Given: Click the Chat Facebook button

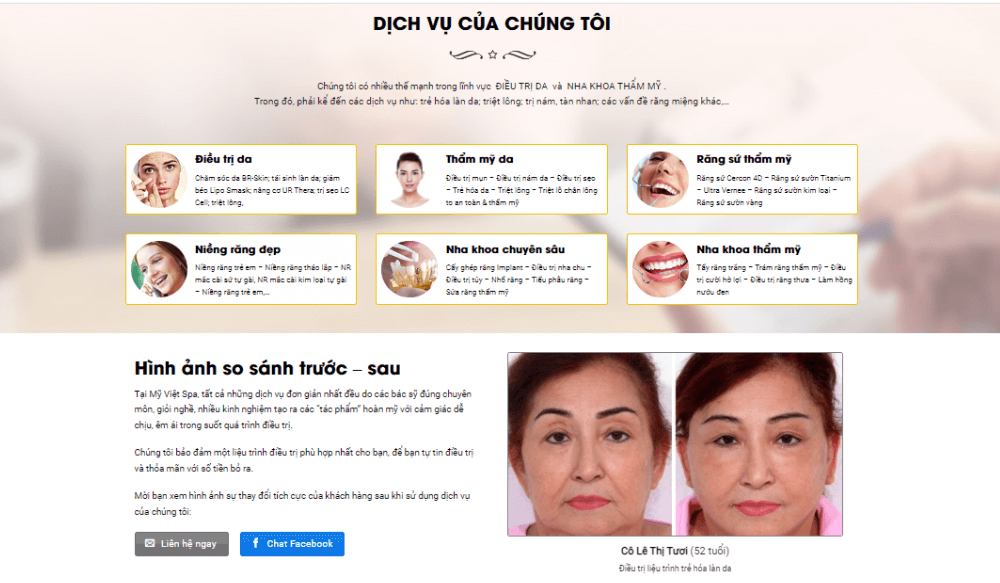Looking at the screenshot, I should (x=292, y=544).
